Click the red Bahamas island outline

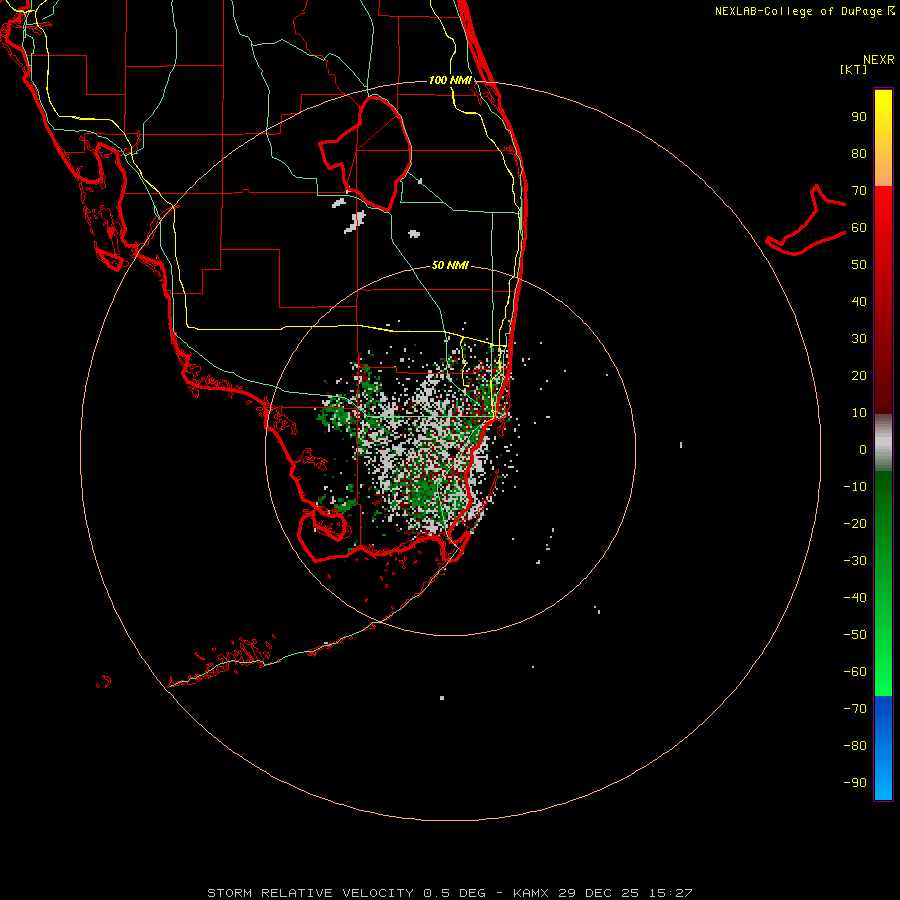(x=806, y=220)
